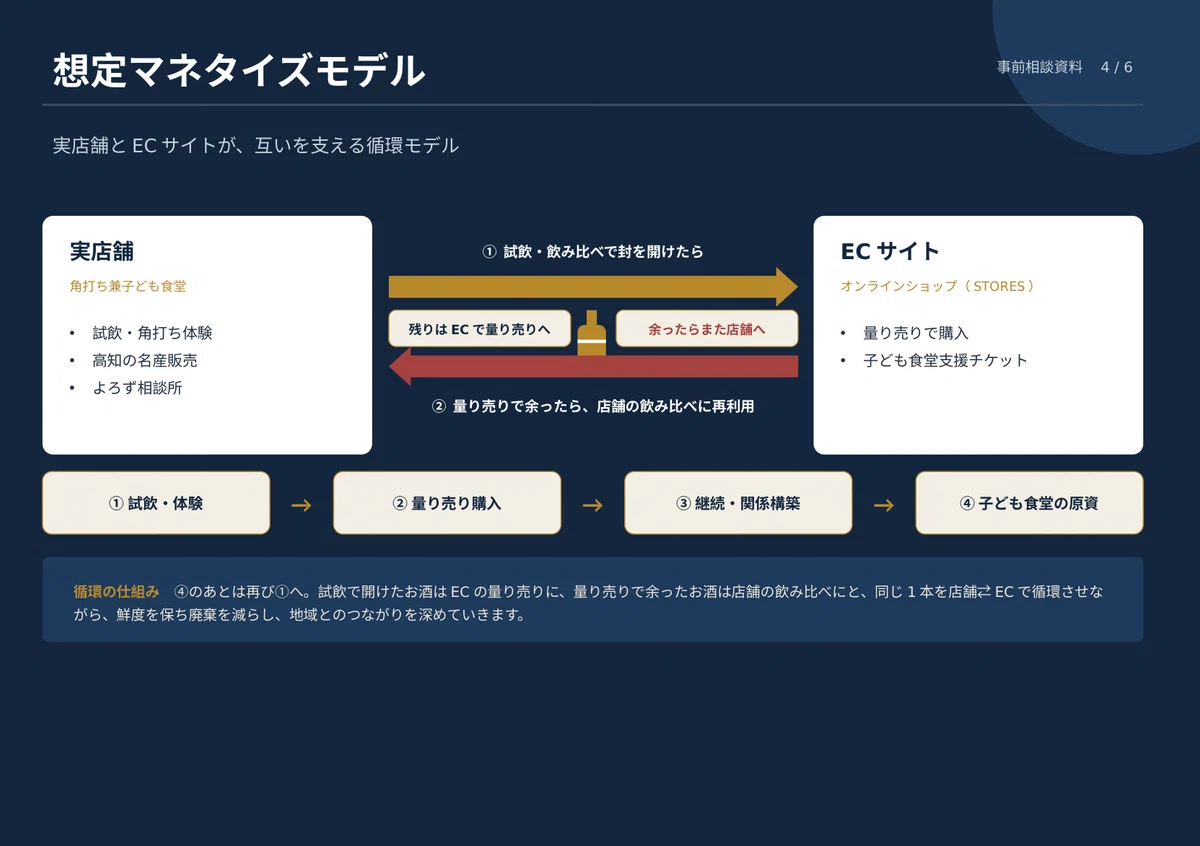The image size is (1200, 846).
Task: Click the ② 量り売り購入 step box
Action: pyautogui.click(x=447, y=503)
